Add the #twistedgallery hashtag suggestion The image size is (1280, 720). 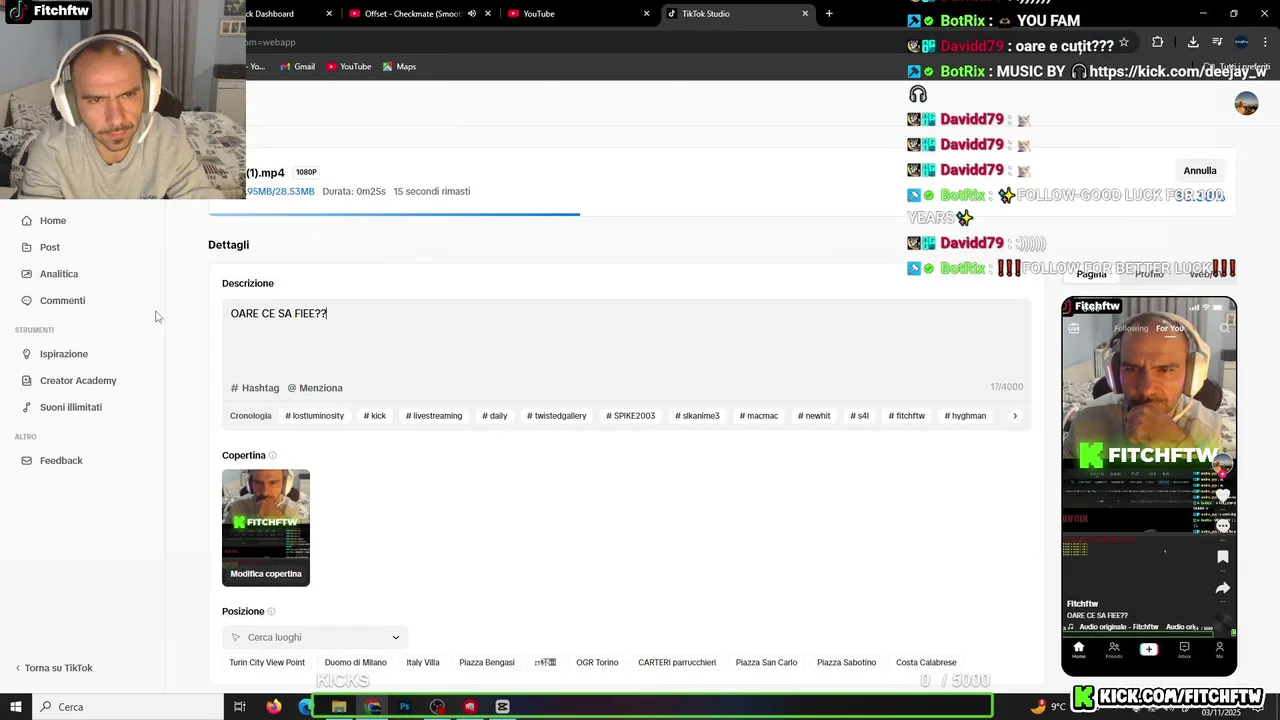(x=557, y=416)
